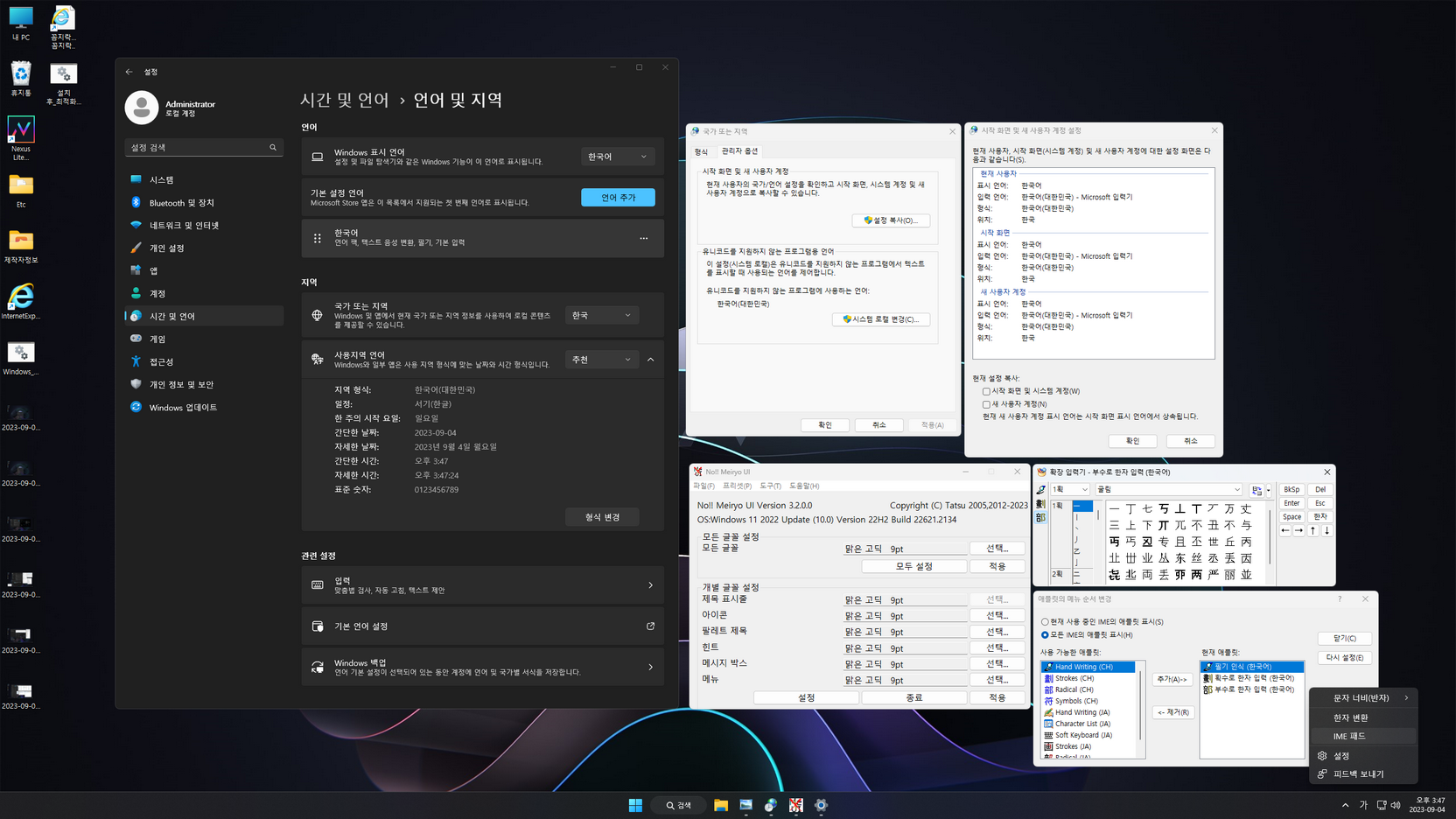Click the left arrow key in IME pad

(1285, 530)
